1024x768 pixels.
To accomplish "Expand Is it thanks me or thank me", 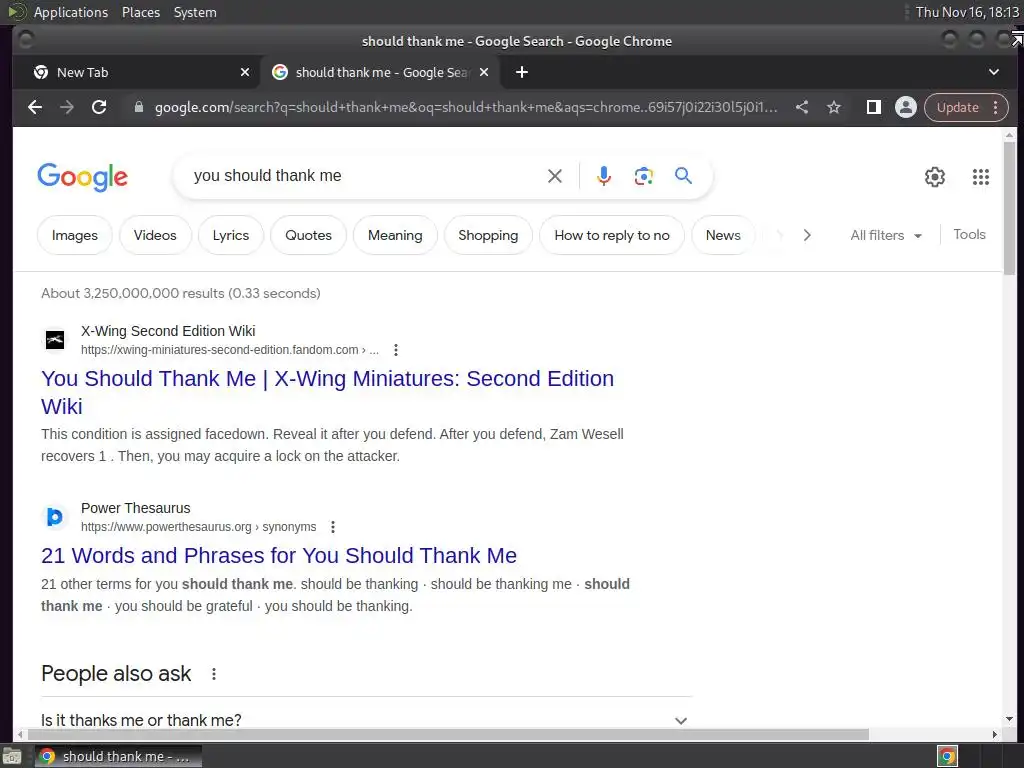I will (x=366, y=720).
